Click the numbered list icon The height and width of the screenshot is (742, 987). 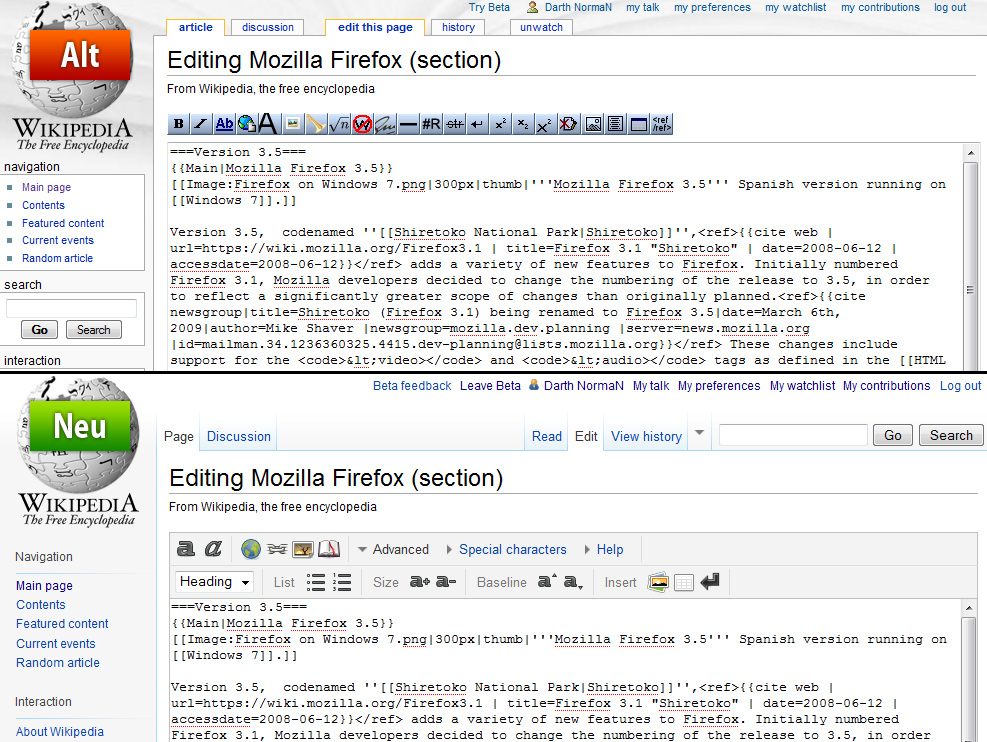pos(342,582)
